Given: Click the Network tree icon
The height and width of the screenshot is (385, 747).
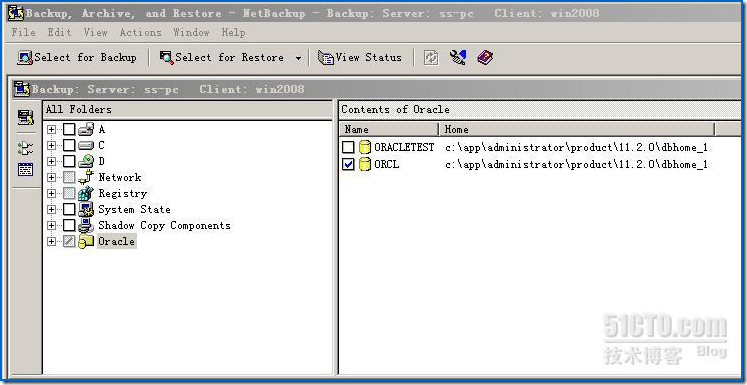Looking at the screenshot, I should point(86,177).
